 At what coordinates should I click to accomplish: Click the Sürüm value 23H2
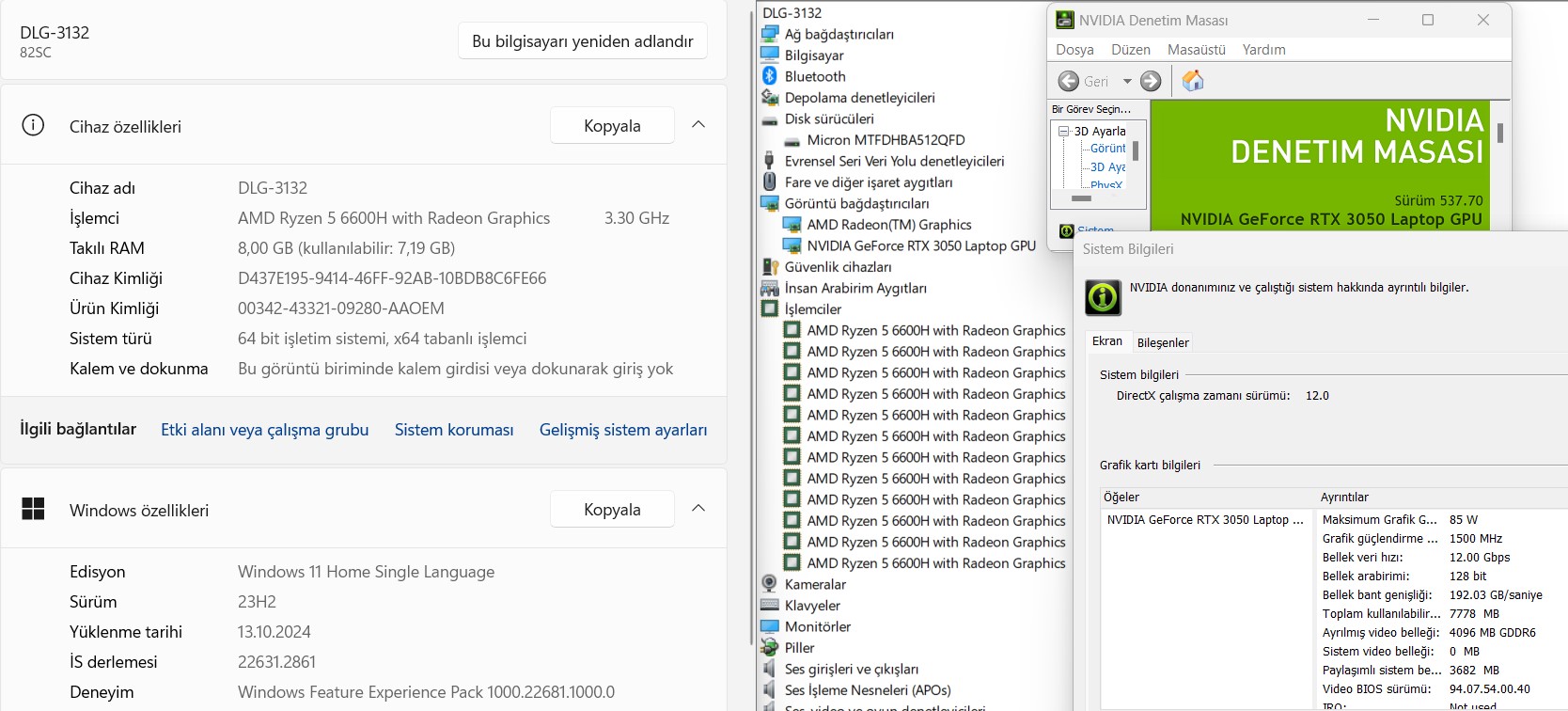pos(257,602)
